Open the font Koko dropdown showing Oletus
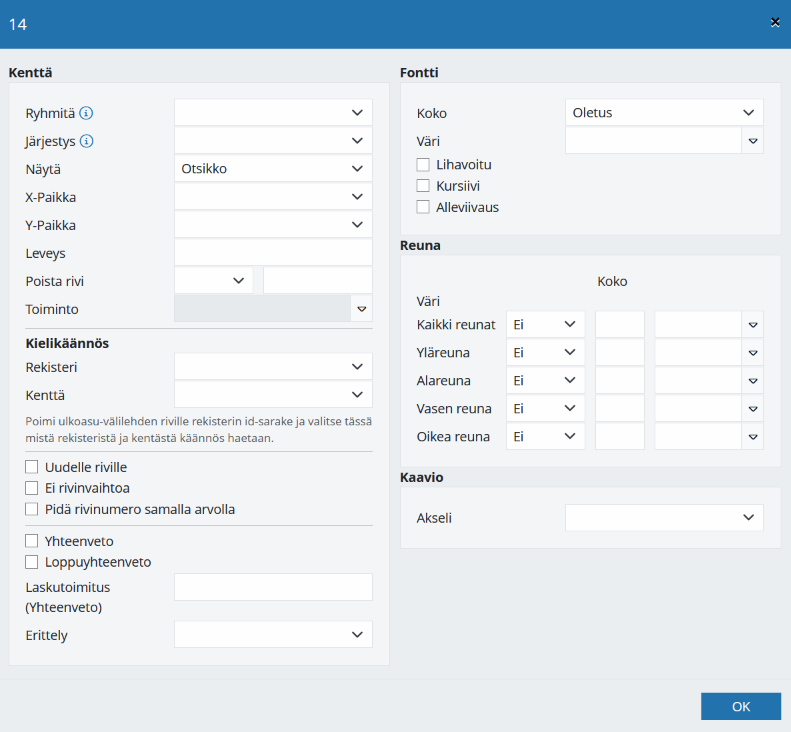 664,112
